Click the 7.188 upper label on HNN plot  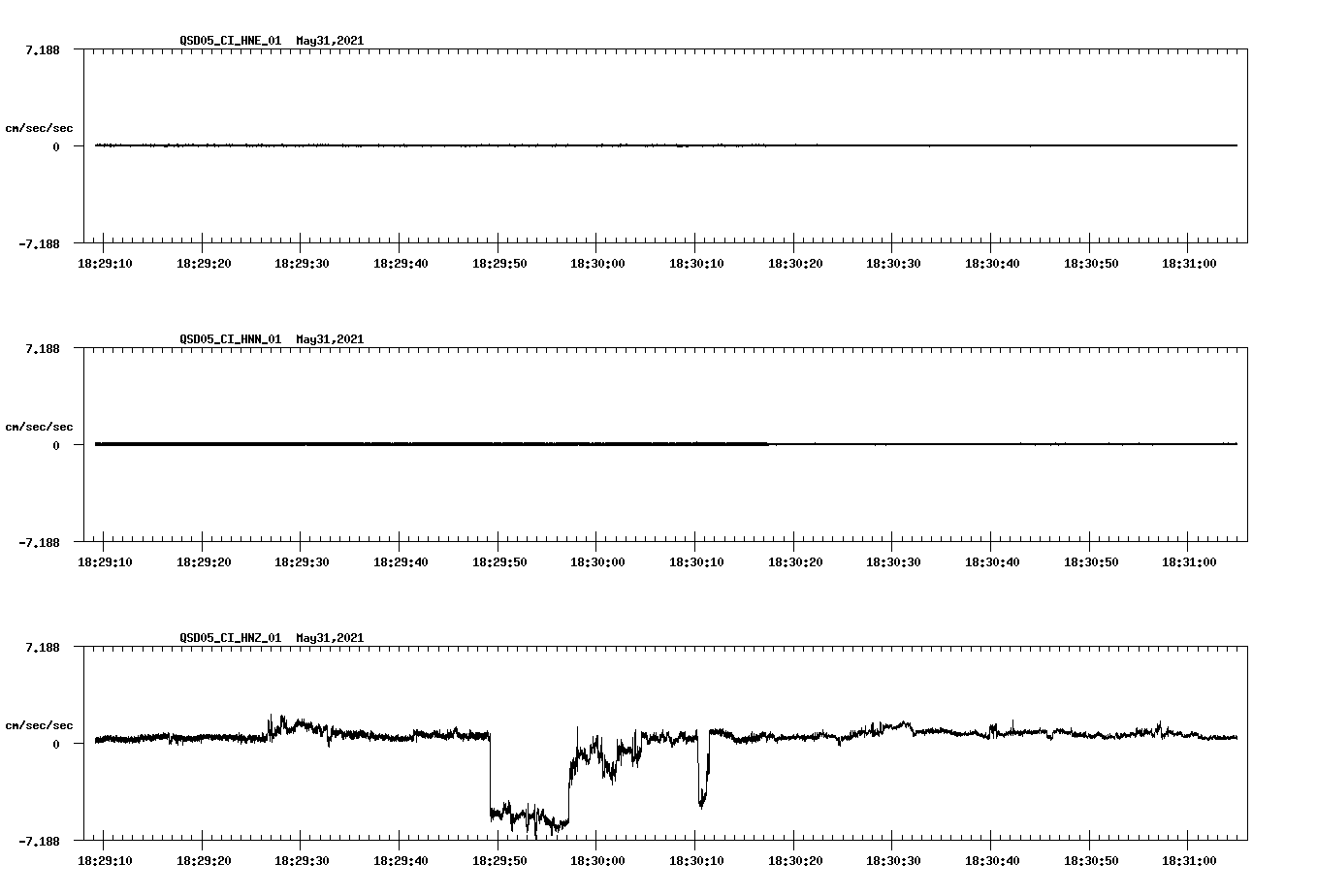pyautogui.click(x=43, y=348)
